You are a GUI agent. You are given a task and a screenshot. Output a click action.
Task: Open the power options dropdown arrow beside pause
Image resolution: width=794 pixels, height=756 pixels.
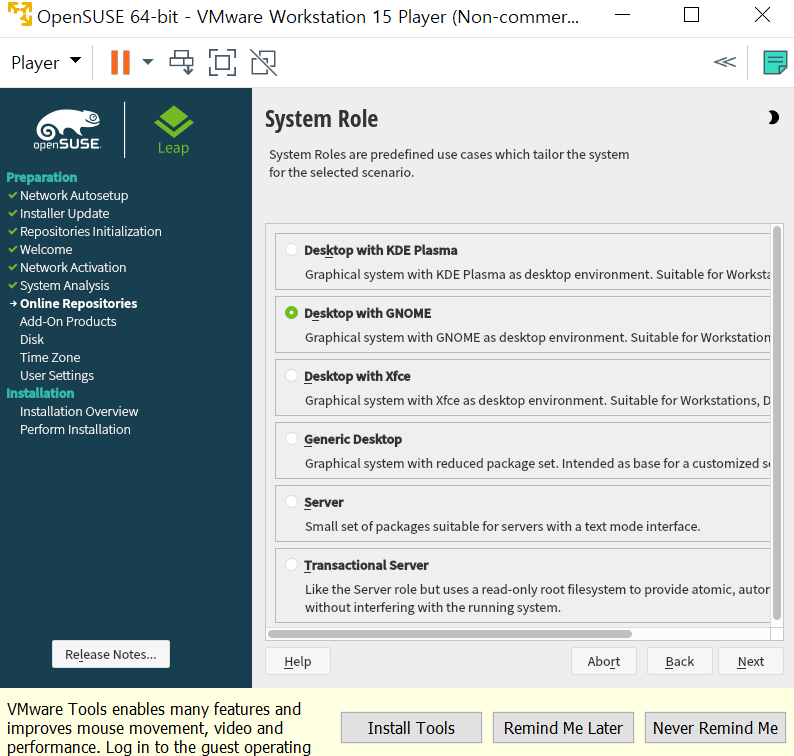coord(147,62)
